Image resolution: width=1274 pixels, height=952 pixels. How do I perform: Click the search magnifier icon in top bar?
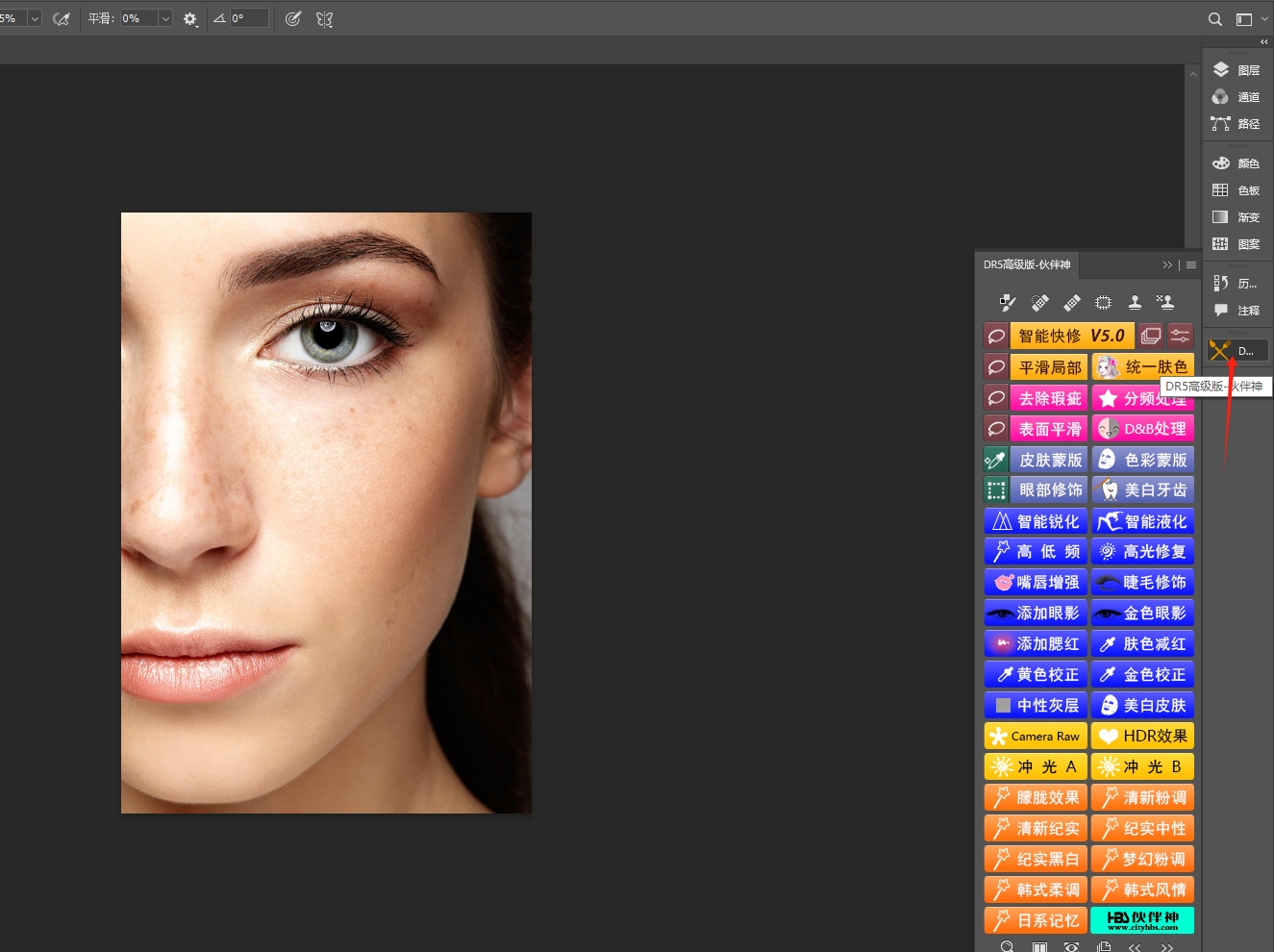point(1215,19)
